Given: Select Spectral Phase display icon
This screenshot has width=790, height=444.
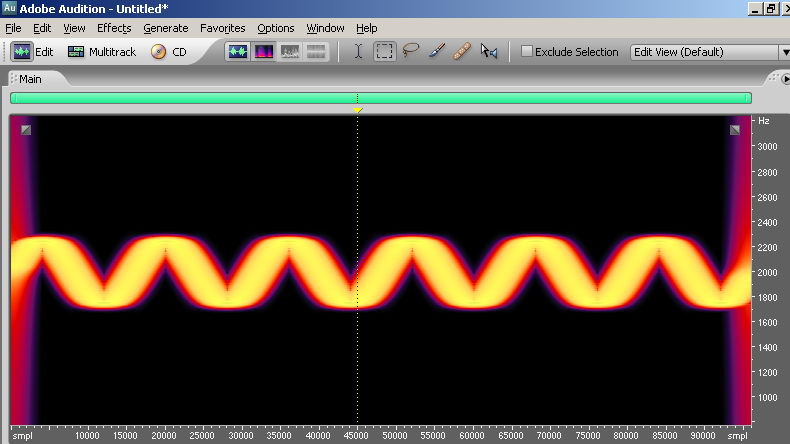Looking at the screenshot, I should click(316, 52).
